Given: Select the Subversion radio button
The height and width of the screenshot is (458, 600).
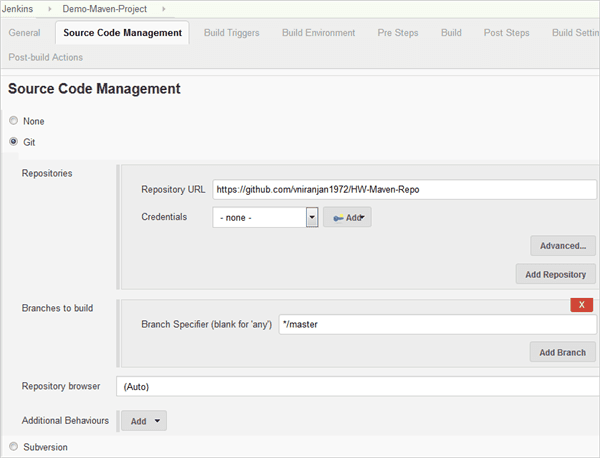Looking at the screenshot, I should tap(14, 447).
